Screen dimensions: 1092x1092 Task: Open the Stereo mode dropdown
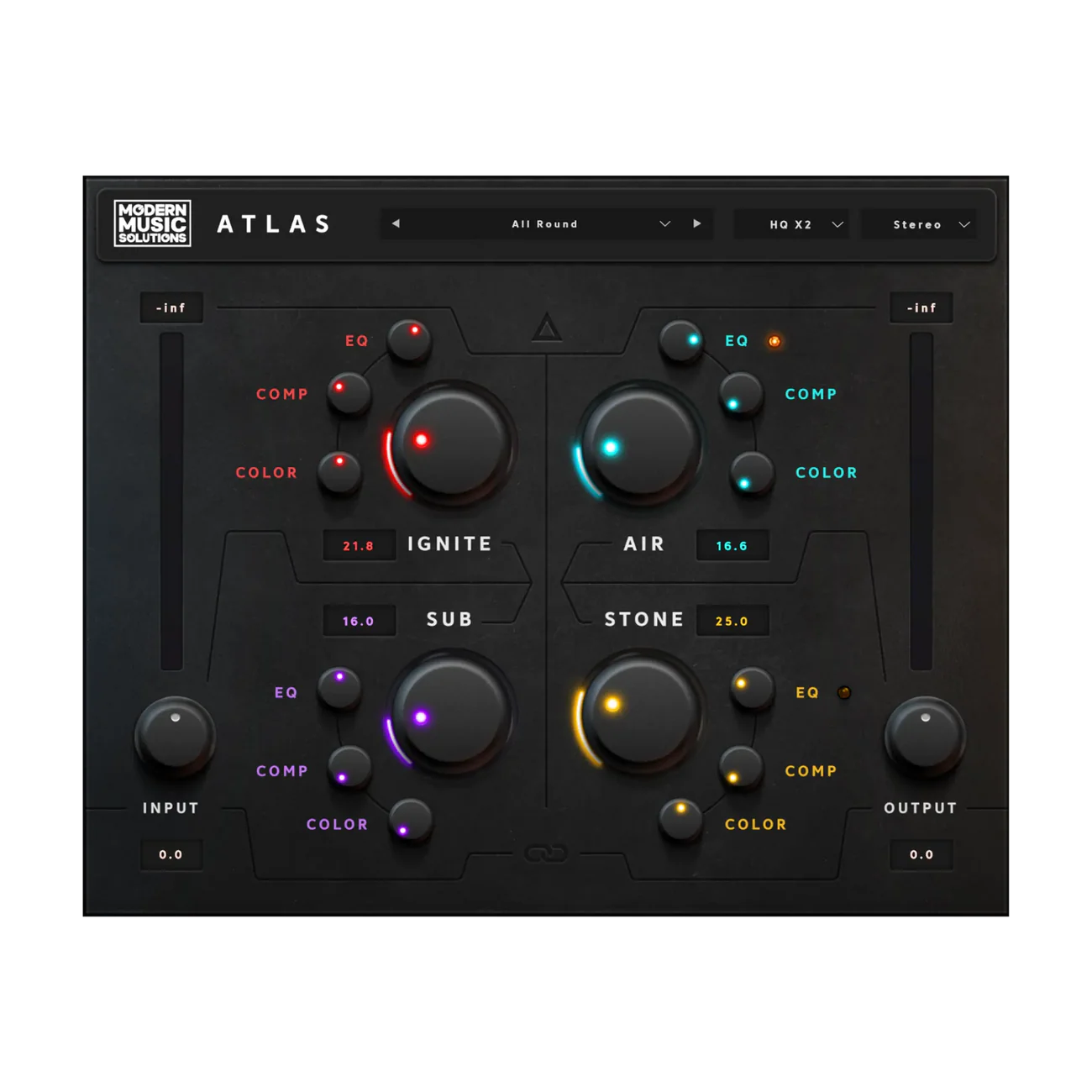click(919, 225)
